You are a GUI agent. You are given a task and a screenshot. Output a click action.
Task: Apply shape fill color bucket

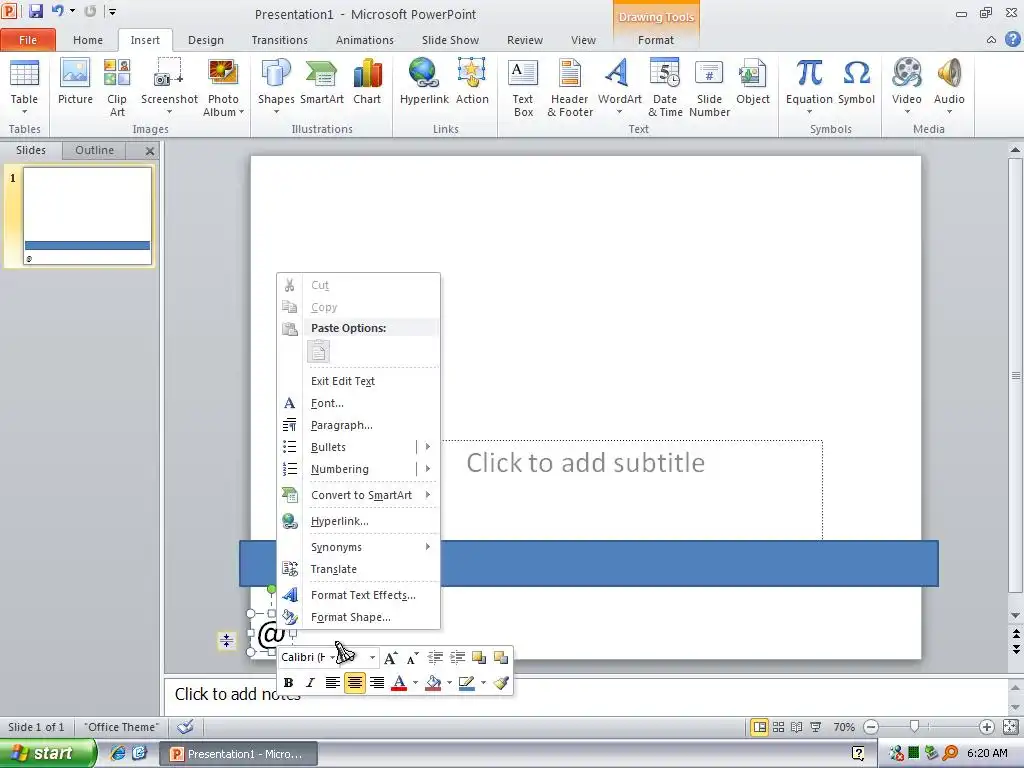coord(433,683)
